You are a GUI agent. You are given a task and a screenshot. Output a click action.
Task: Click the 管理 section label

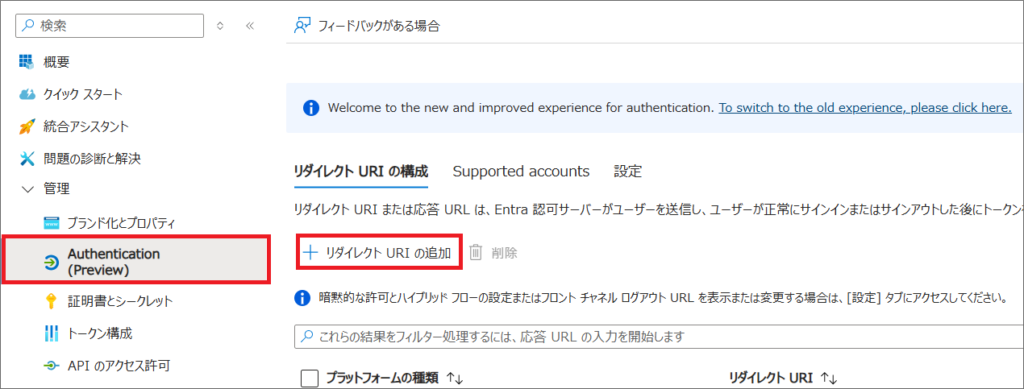(56, 190)
